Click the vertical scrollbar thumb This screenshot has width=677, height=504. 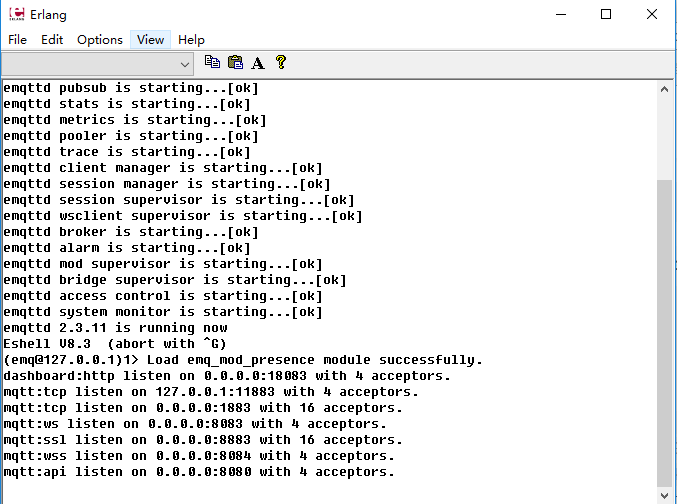[664, 333]
